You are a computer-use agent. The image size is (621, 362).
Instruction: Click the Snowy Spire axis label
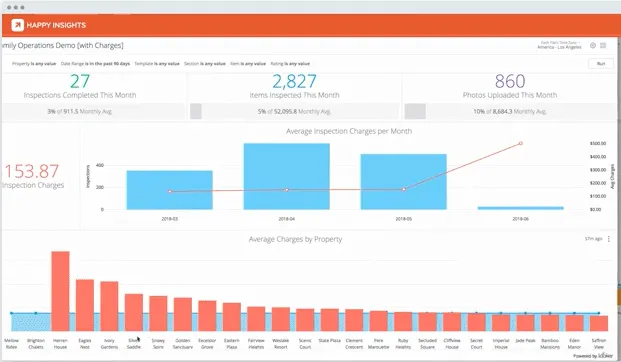click(158, 344)
